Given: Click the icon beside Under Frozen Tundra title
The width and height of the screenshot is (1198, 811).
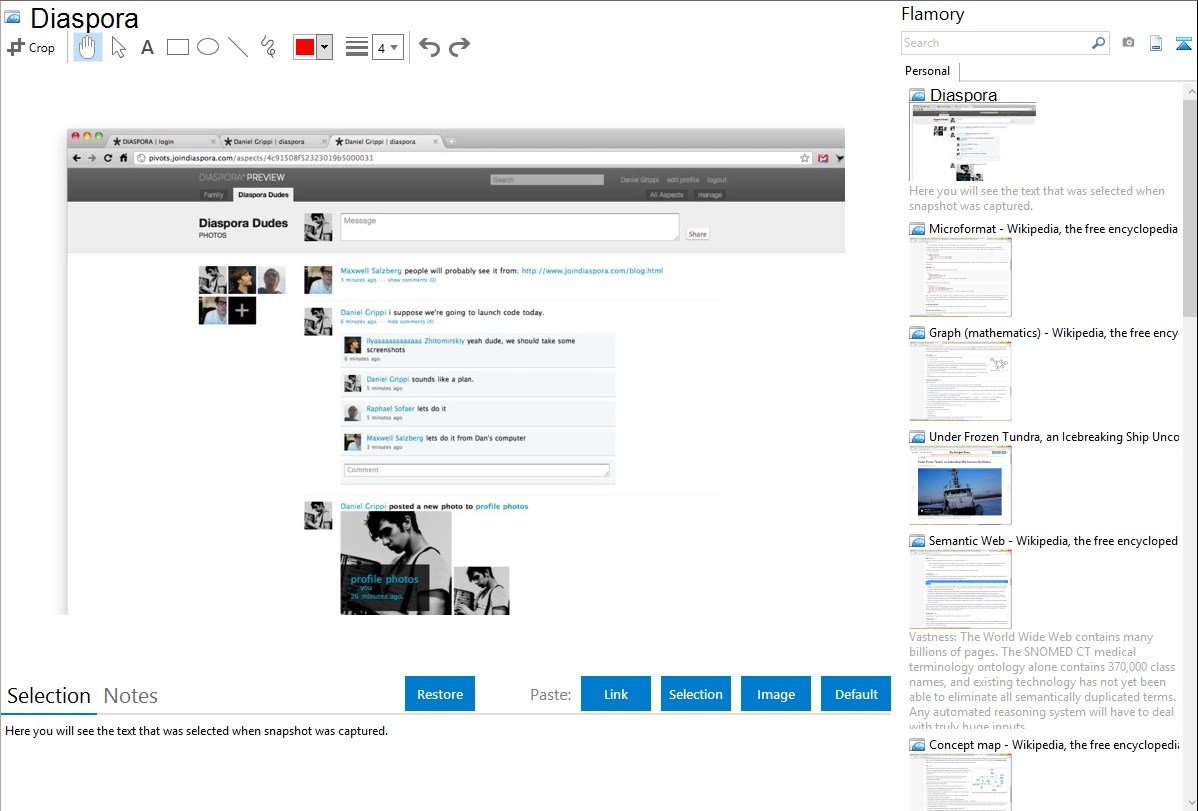Looking at the screenshot, I should point(917,437).
